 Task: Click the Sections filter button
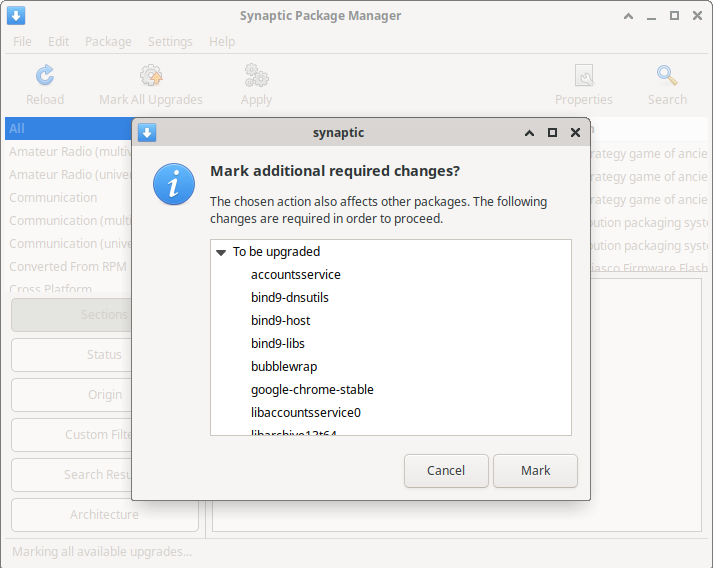[x=71, y=315]
